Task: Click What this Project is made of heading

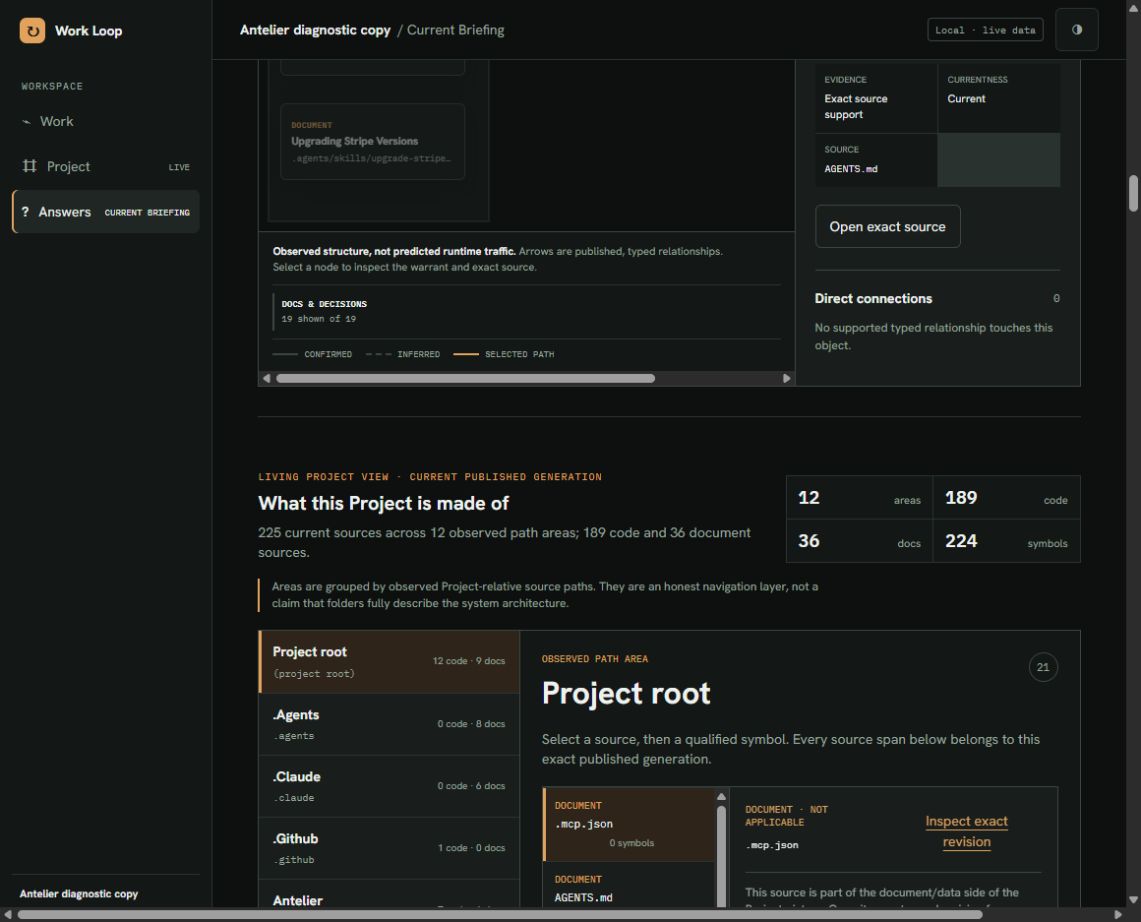Action: point(383,504)
